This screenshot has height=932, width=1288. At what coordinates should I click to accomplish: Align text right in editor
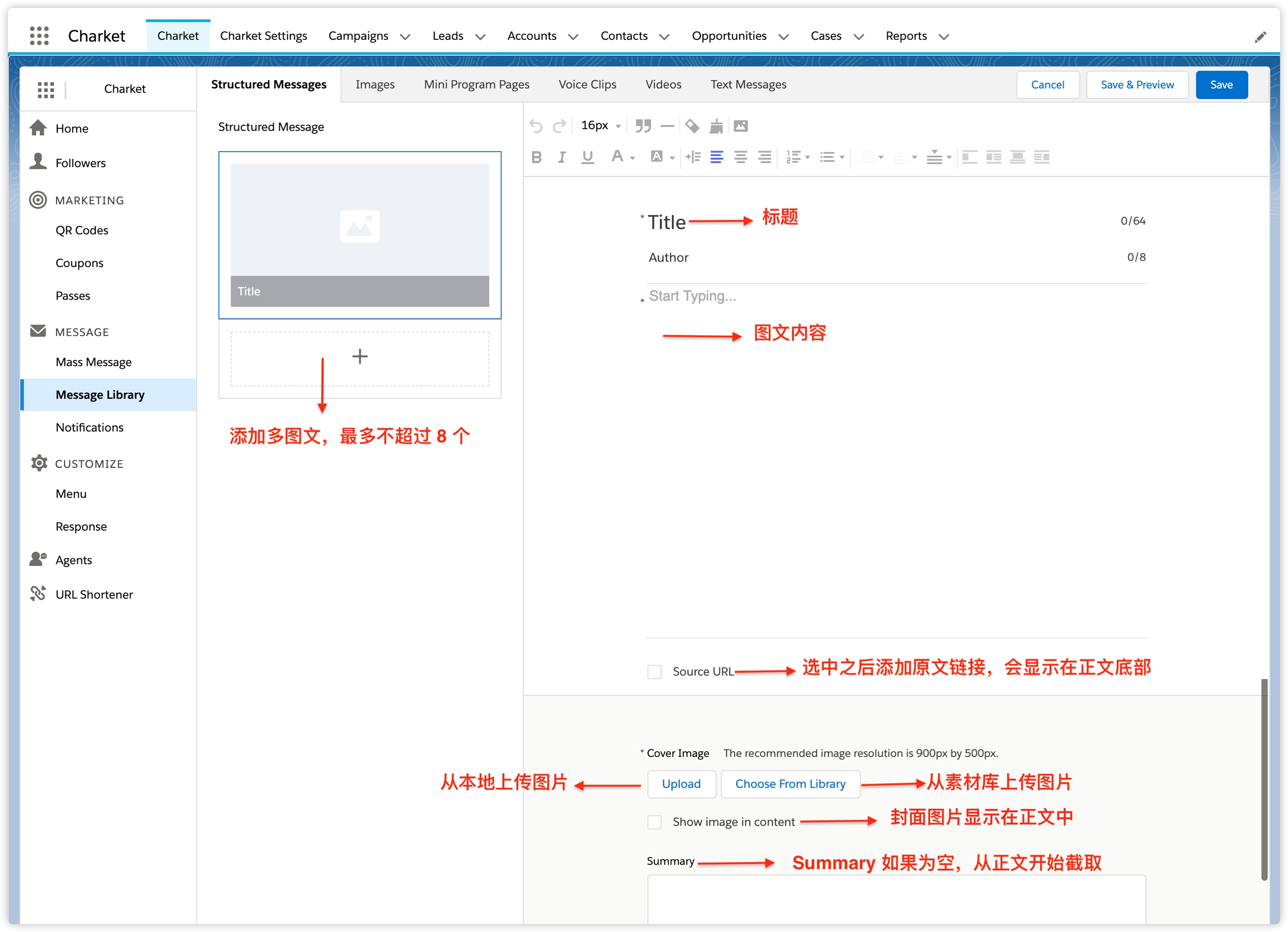coord(765,157)
